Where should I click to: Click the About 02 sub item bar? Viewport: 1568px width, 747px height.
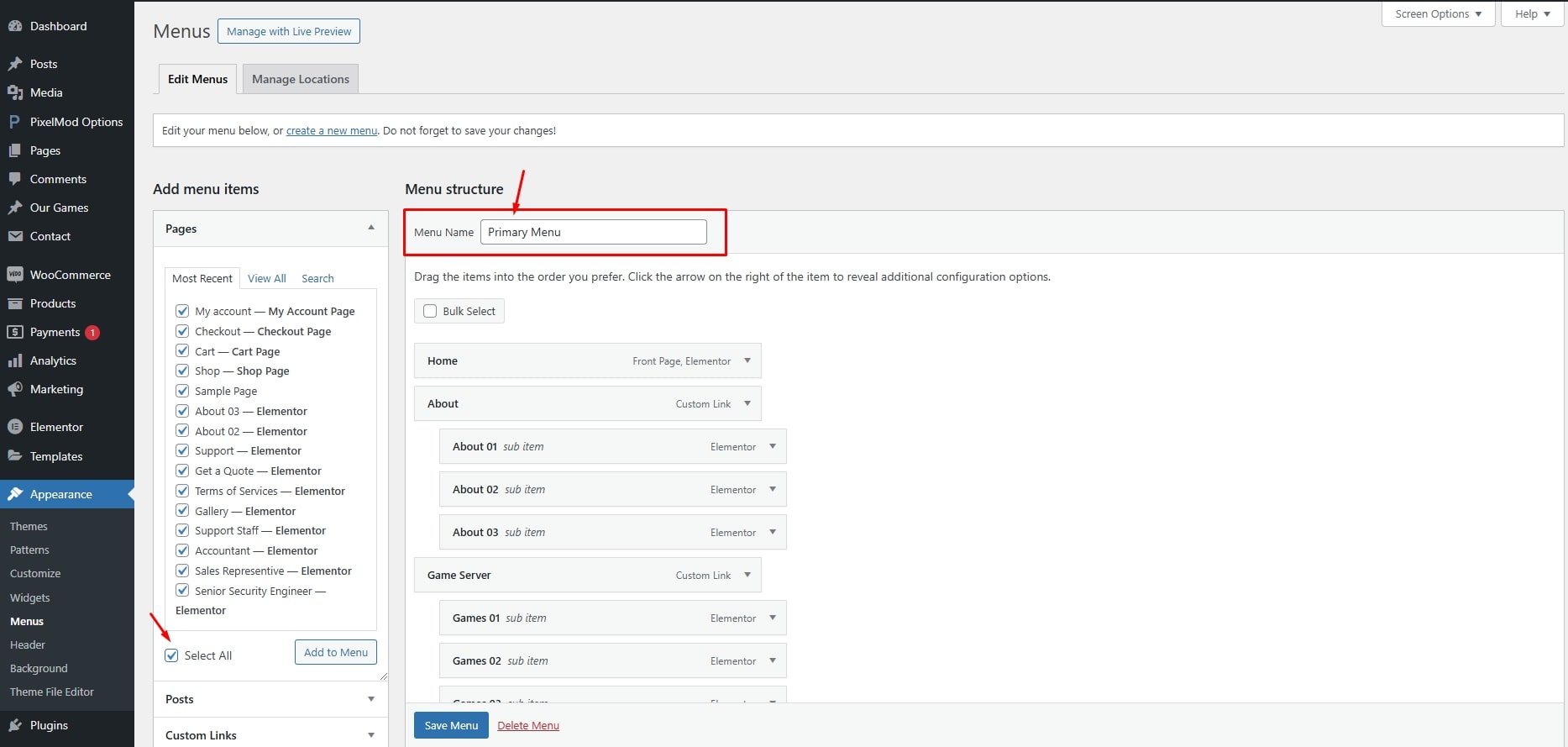pyautogui.click(x=613, y=489)
